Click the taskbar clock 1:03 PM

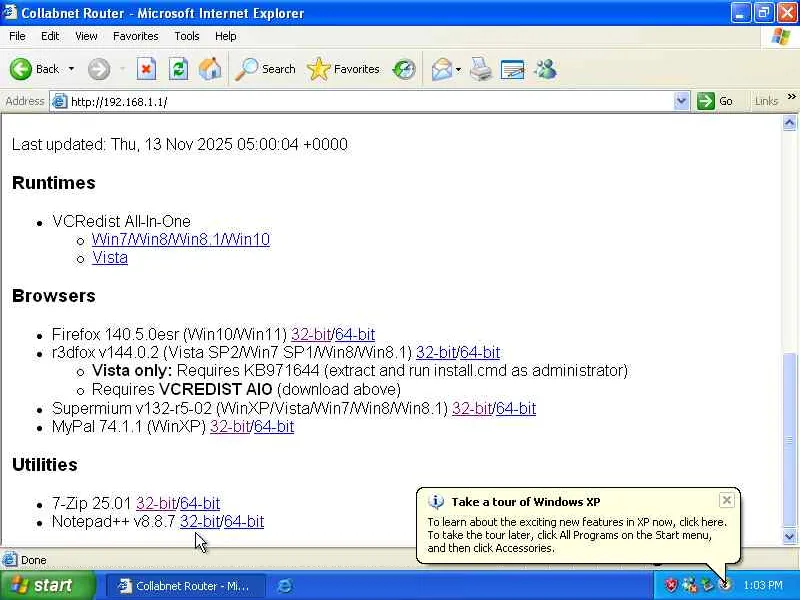(x=763, y=585)
